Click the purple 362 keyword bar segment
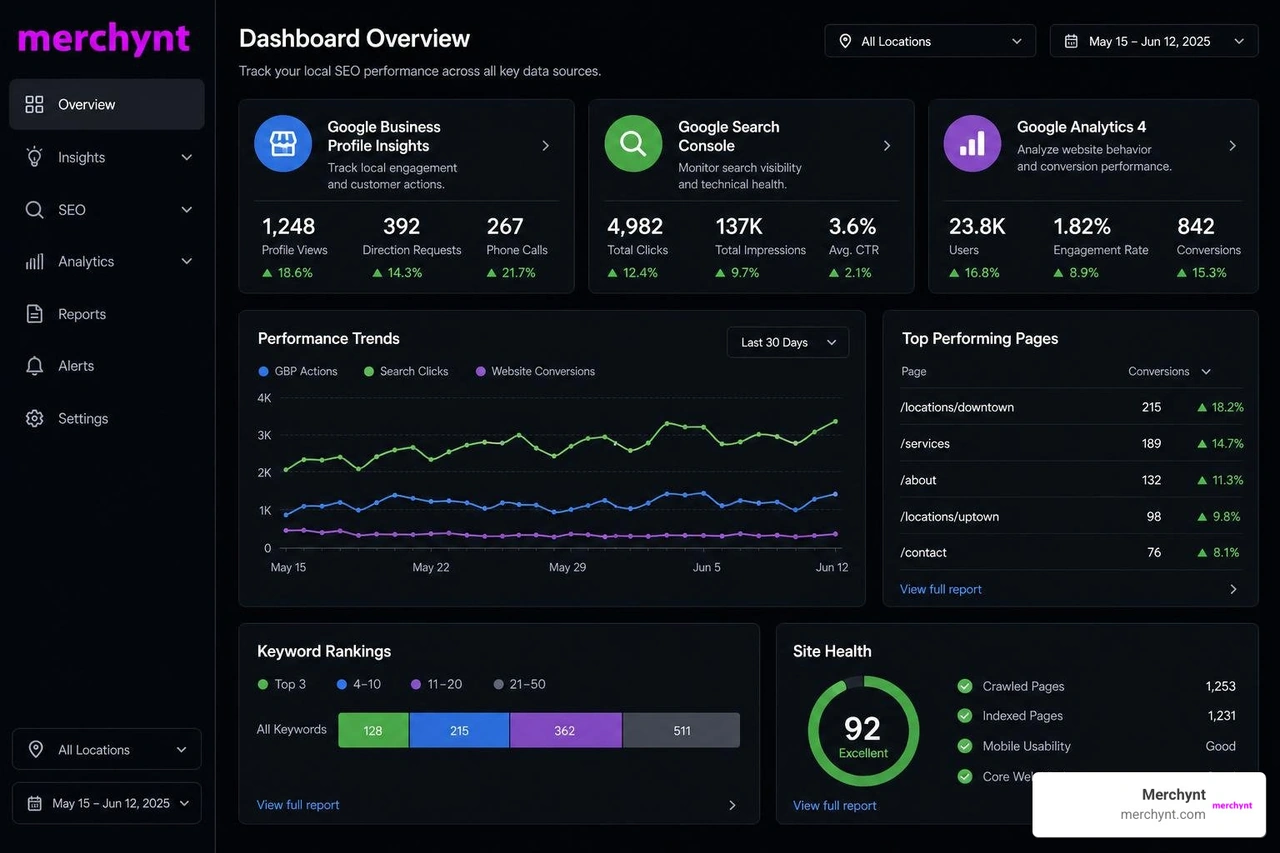 (x=565, y=730)
